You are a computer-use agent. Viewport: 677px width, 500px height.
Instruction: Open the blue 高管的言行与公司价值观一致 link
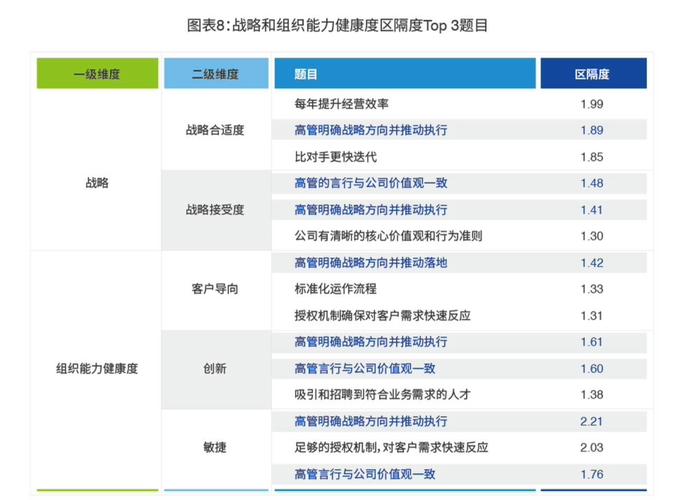pyautogui.click(x=371, y=183)
